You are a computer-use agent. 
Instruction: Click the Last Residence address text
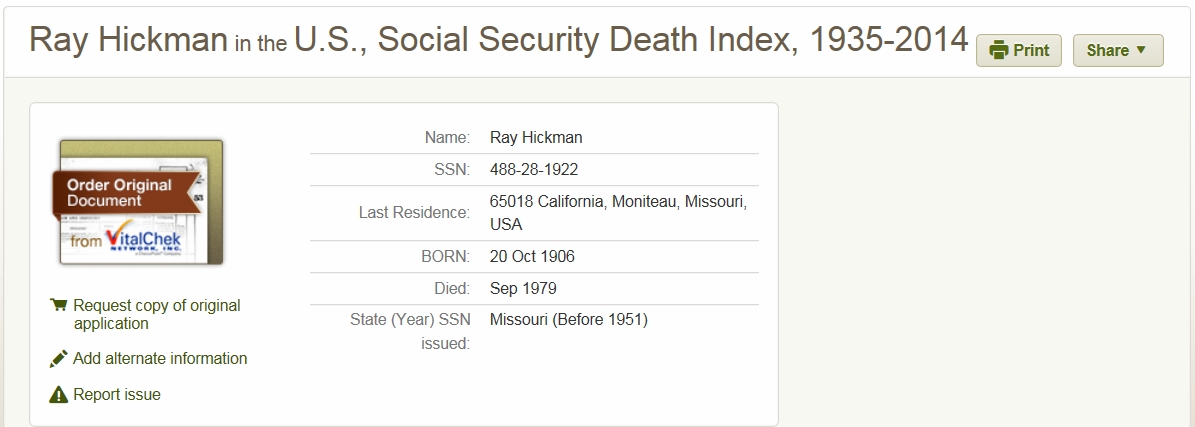pos(618,212)
